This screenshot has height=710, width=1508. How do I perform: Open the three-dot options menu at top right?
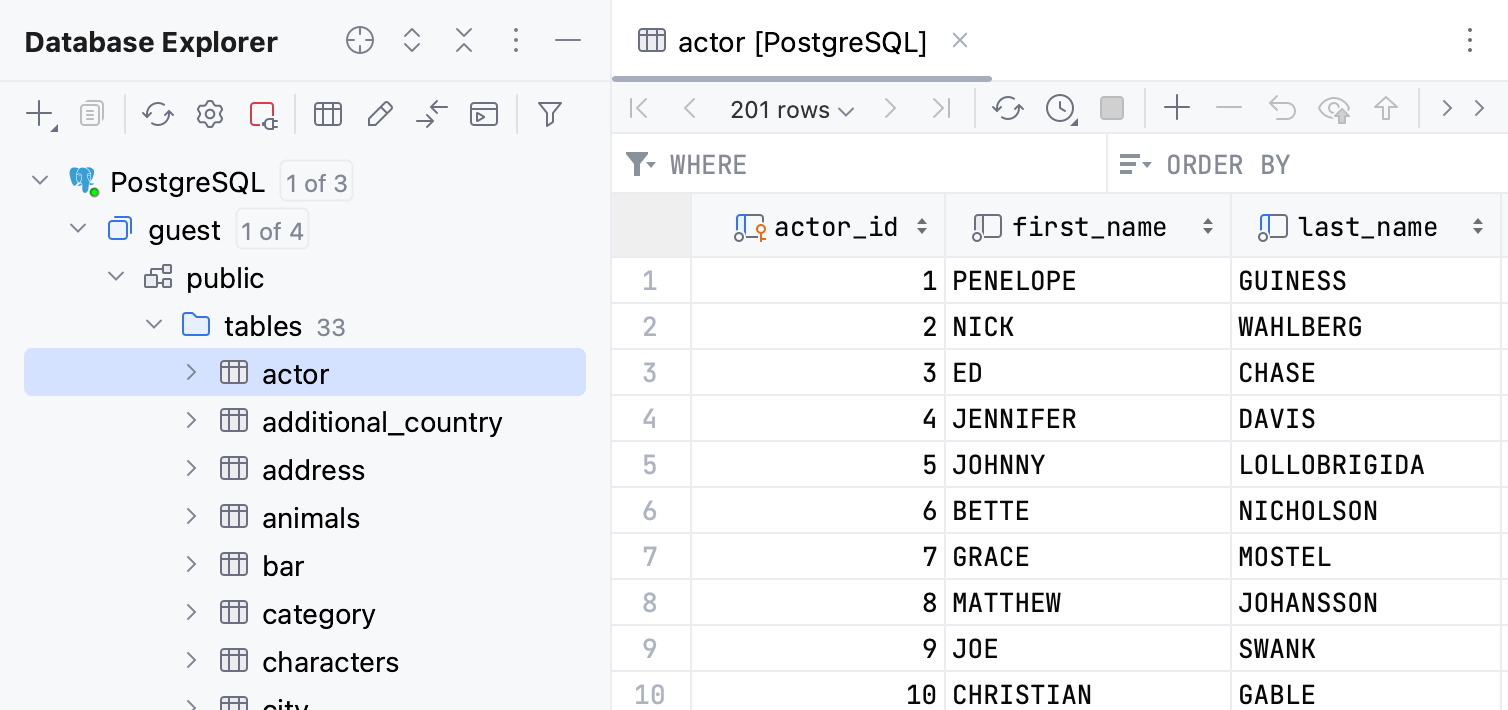pyautogui.click(x=1470, y=41)
